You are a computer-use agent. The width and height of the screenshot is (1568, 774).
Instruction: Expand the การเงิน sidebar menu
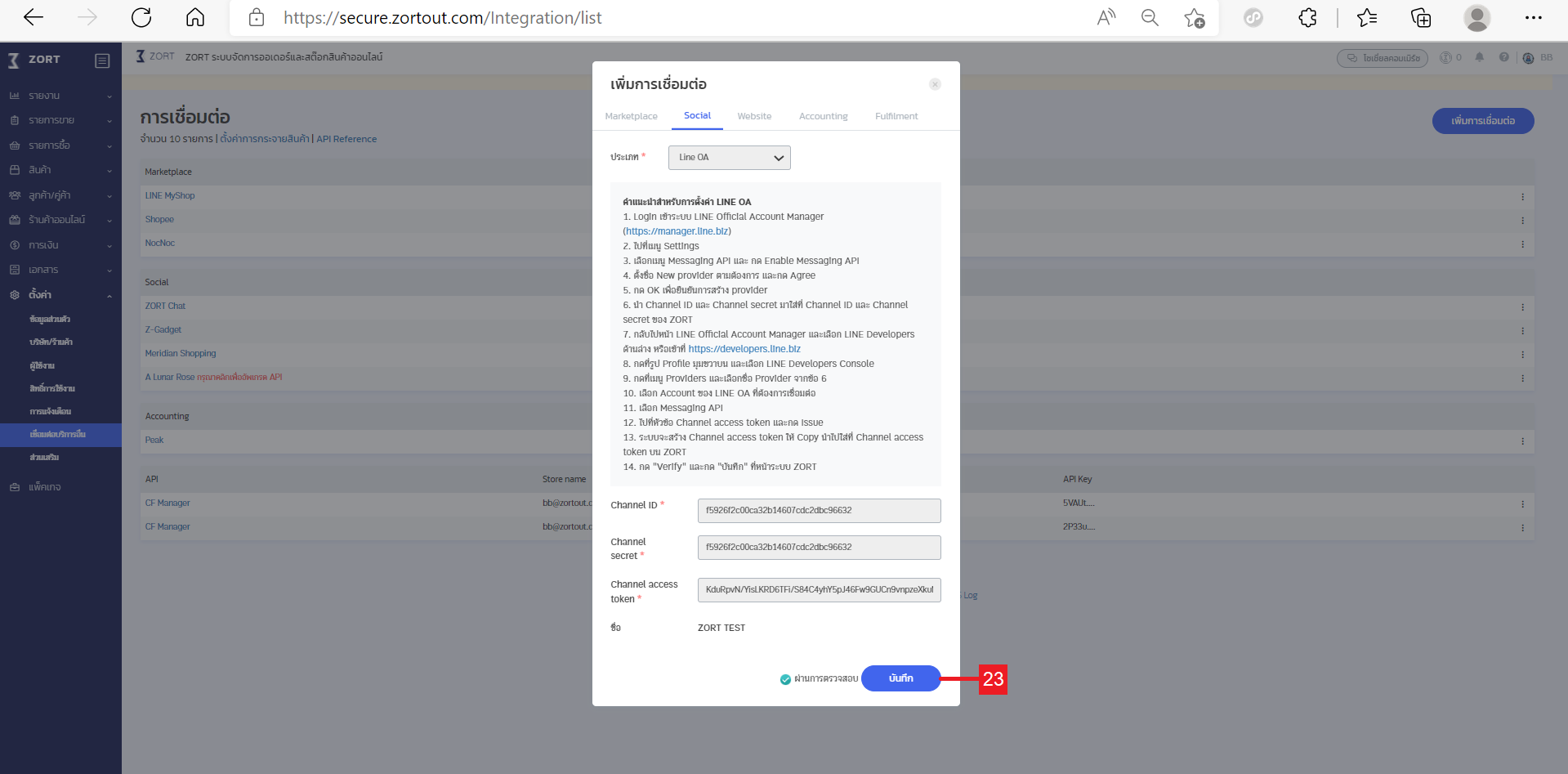pyautogui.click(x=60, y=245)
